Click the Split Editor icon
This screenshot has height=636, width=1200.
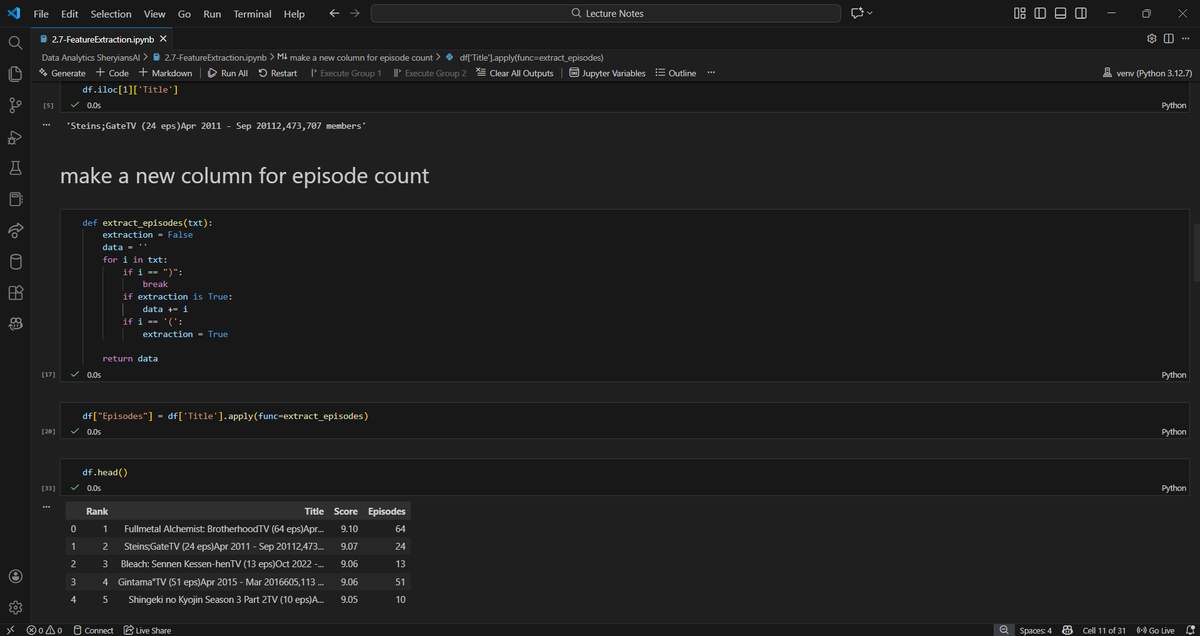click(1169, 38)
